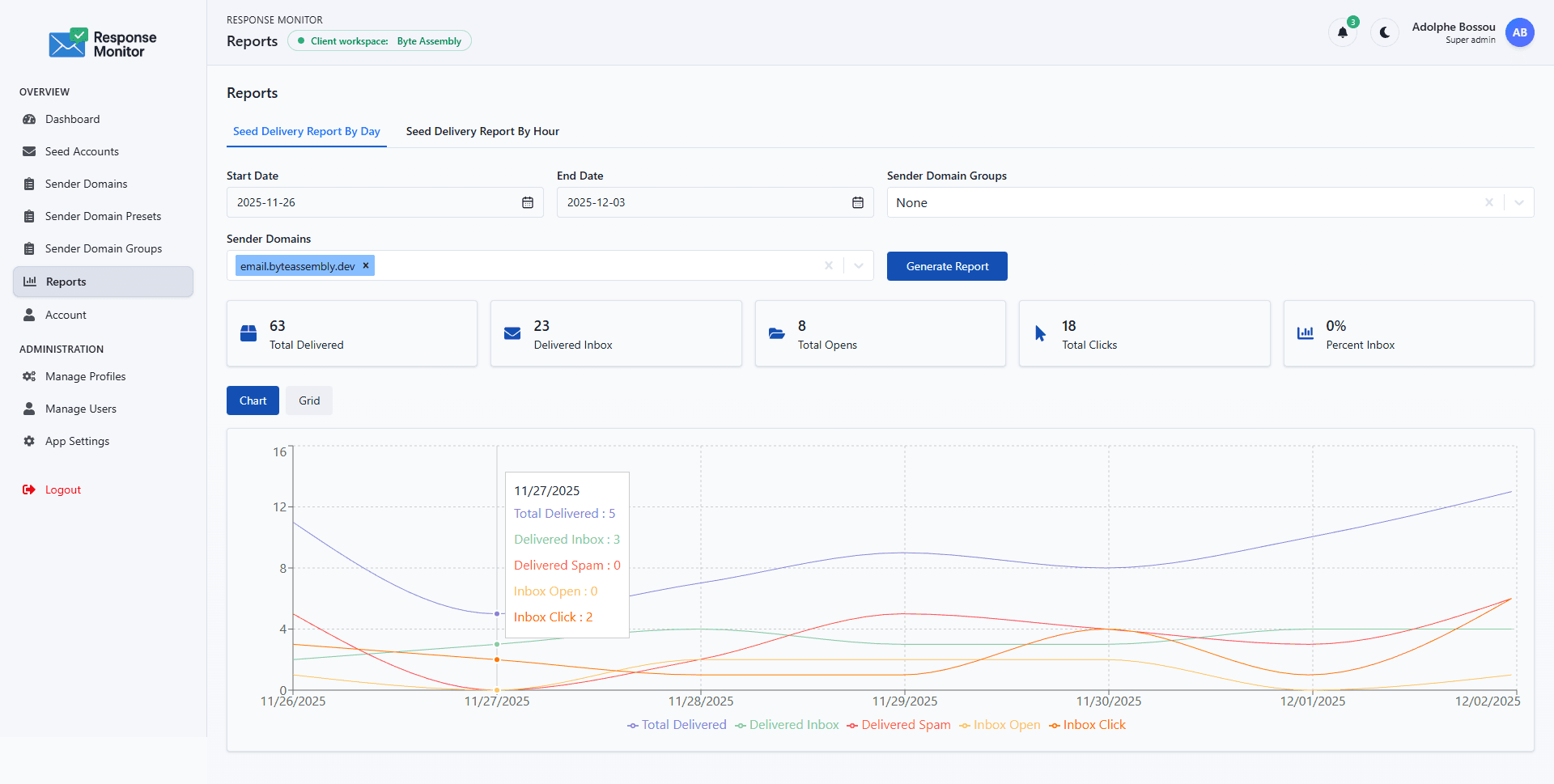Open the Start Date calendar picker icon
Image resolution: width=1554 pixels, height=784 pixels.
tap(528, 203)
